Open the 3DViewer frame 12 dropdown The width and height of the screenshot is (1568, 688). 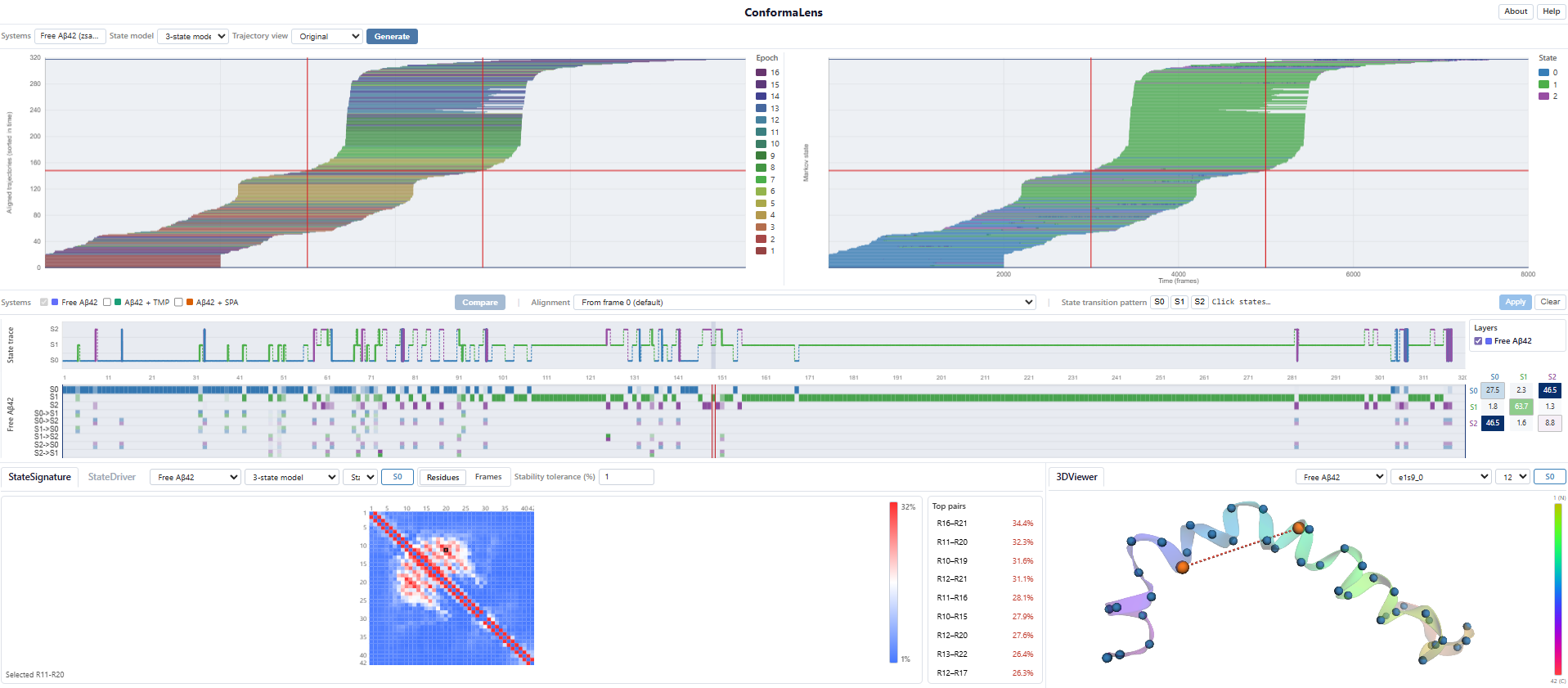pyautogui.click(x=1512, y=477)
